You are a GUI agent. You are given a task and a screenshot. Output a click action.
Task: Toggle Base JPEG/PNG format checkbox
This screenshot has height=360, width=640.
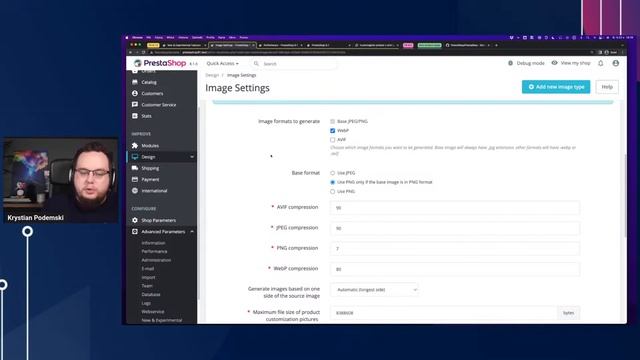pyautogui.click(x=332, y=121)
